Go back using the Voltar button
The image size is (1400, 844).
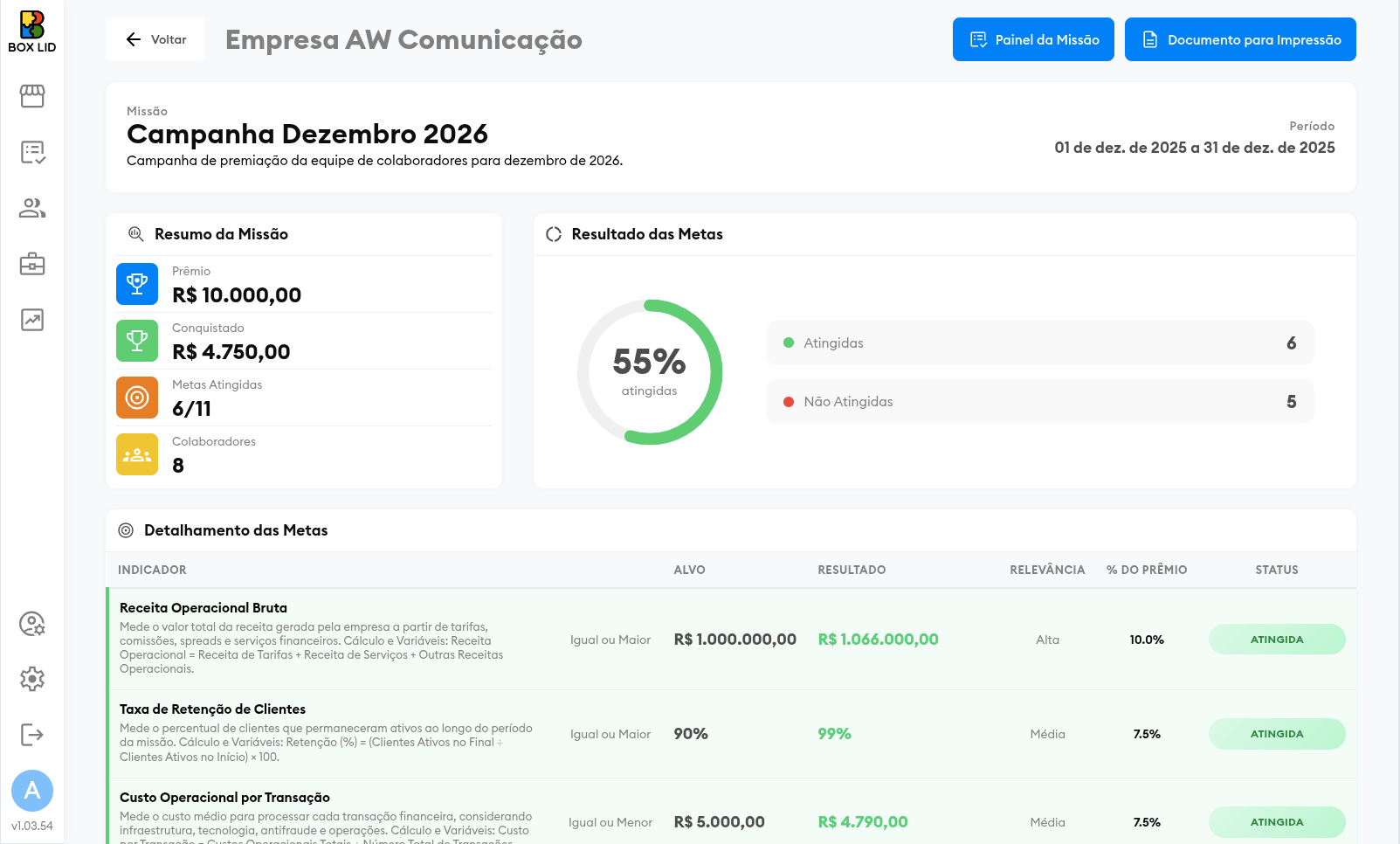coord(155,39)
